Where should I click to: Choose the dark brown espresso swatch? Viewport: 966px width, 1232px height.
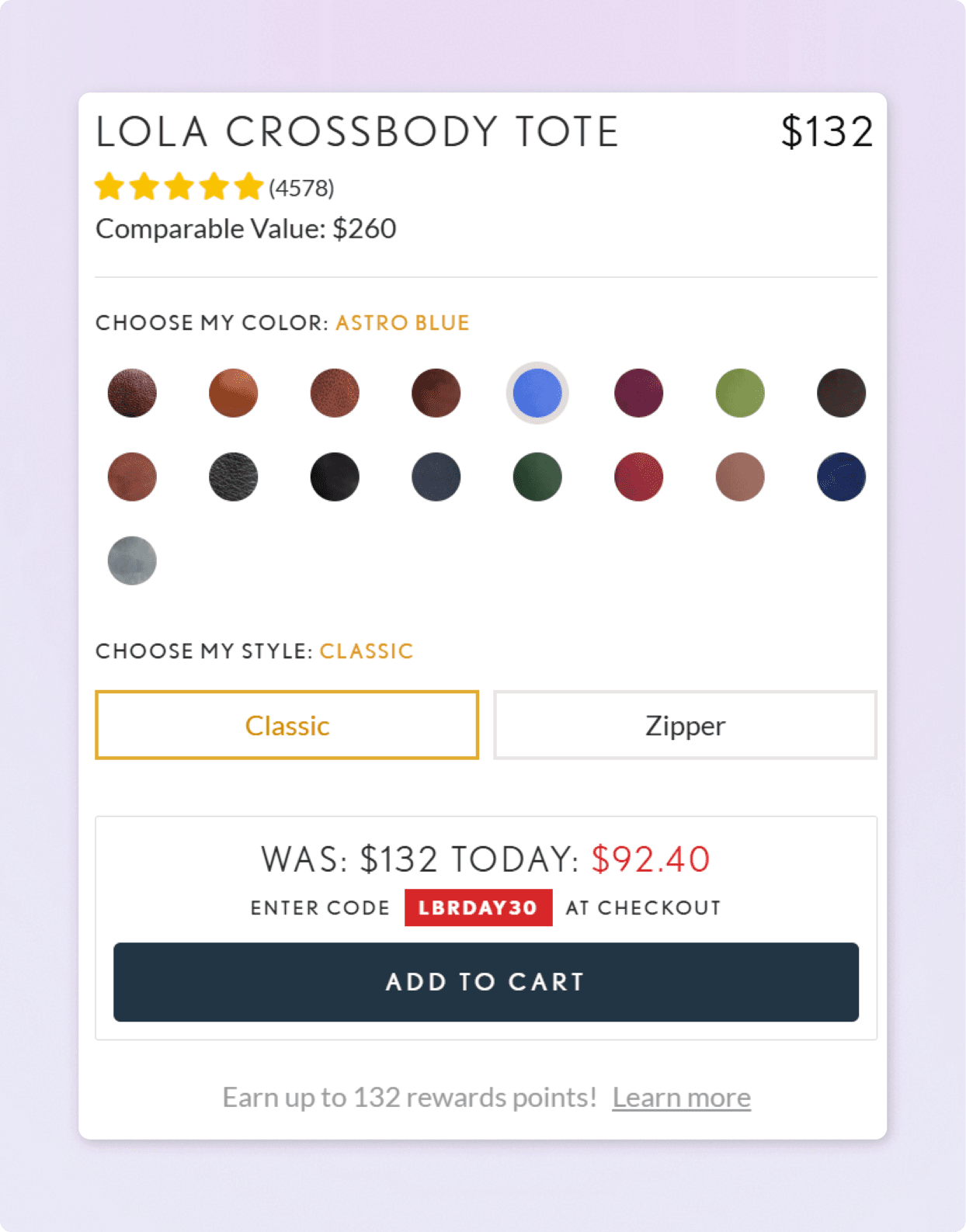click(841, 393)
